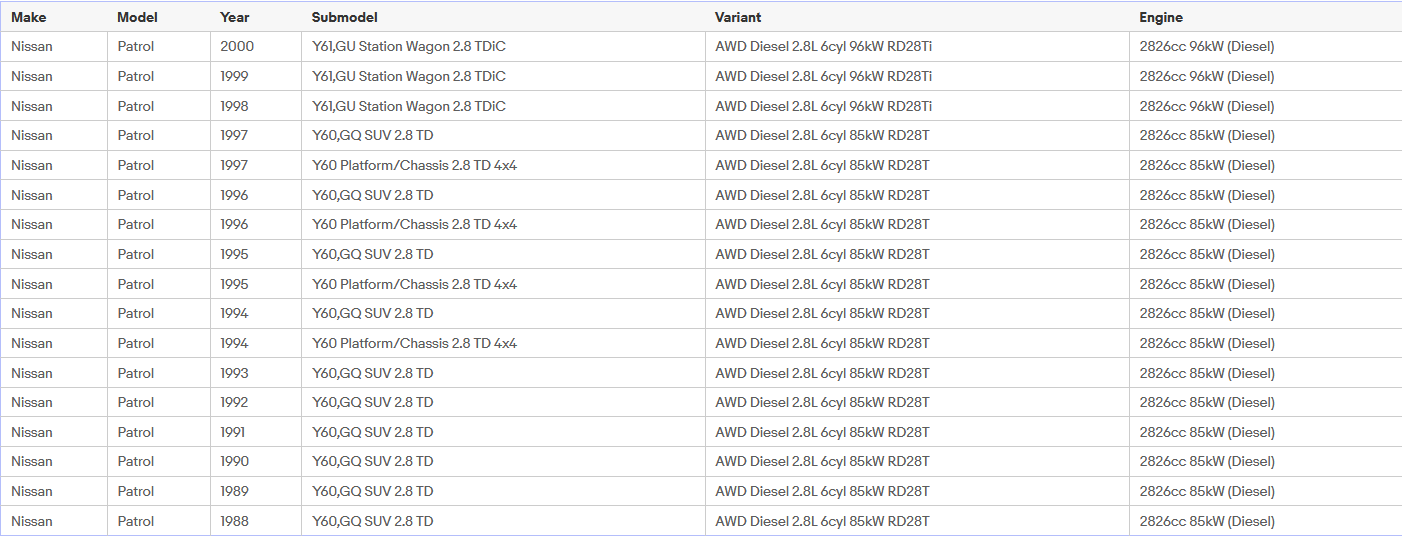This screenshot has height=536, width=1402.
Task: Click the 2826cc 96kW engine cell for 2000
Action: point(1265,46)
